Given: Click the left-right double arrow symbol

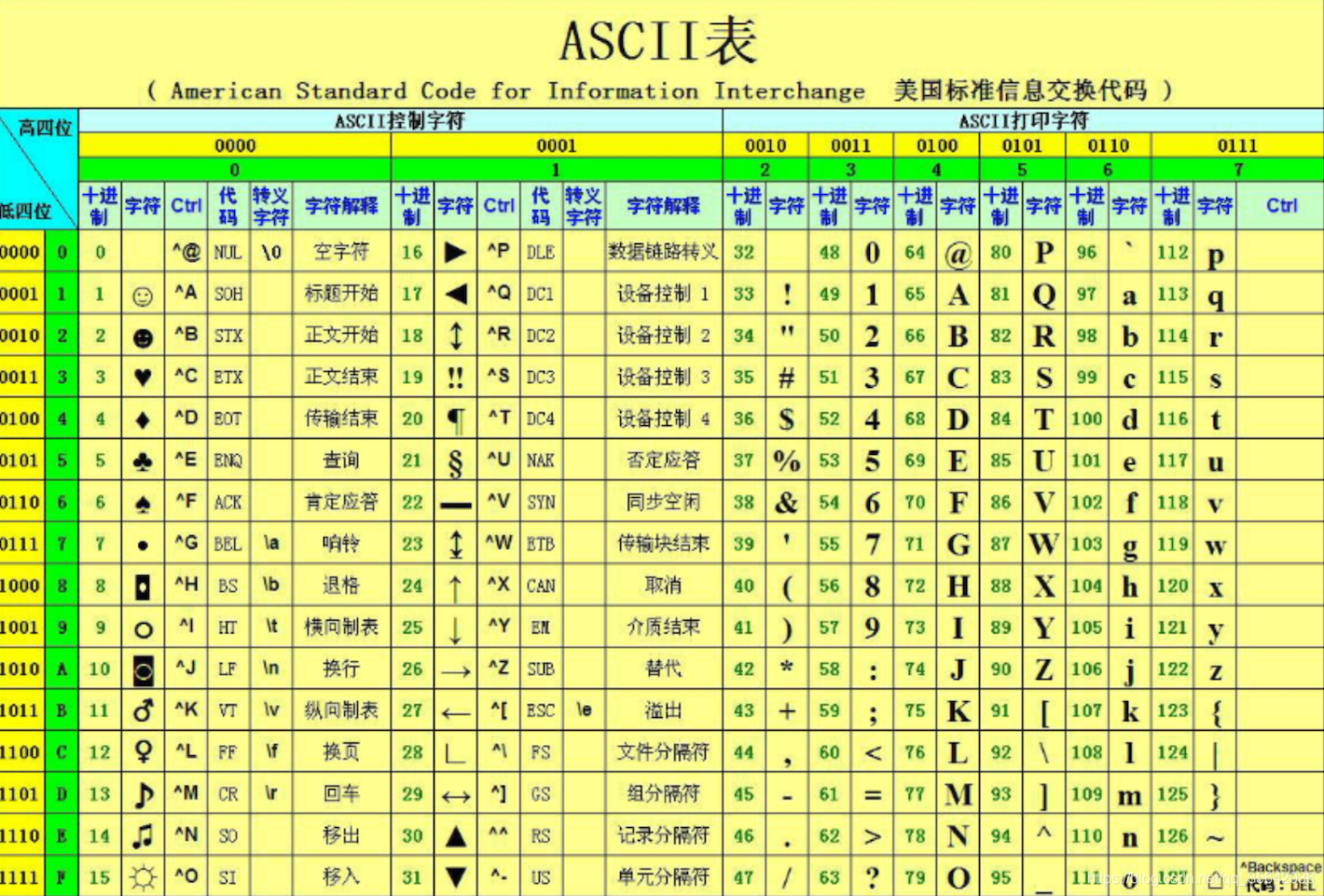Looking at the screenshot, I should [456, 797].
